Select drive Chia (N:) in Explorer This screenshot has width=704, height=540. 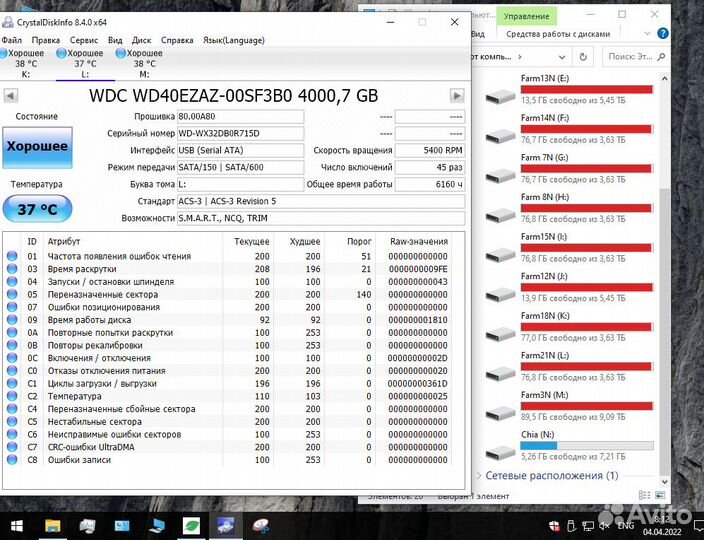pos(569,446)
